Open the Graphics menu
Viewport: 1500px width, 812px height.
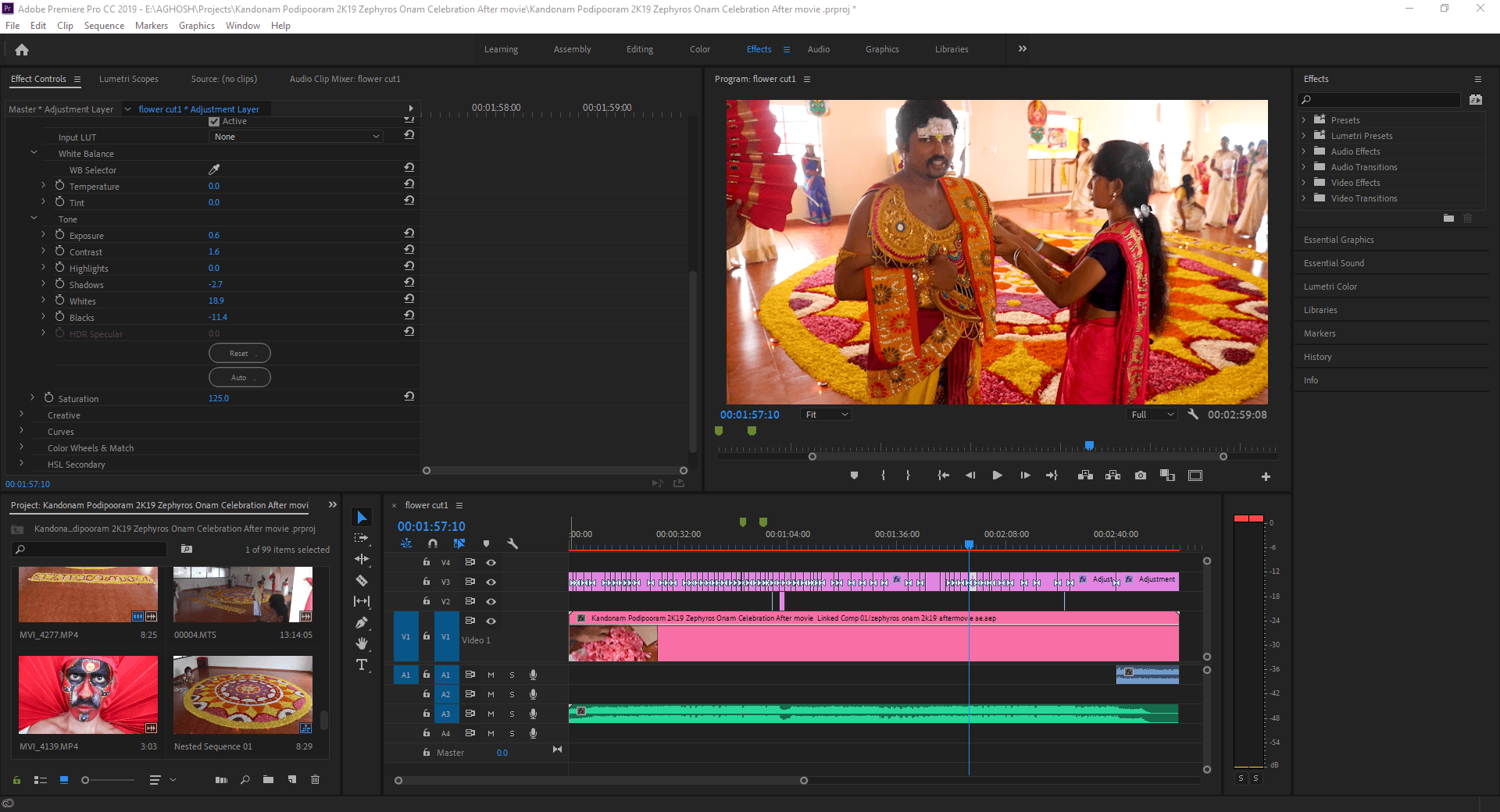coord(196,25)
